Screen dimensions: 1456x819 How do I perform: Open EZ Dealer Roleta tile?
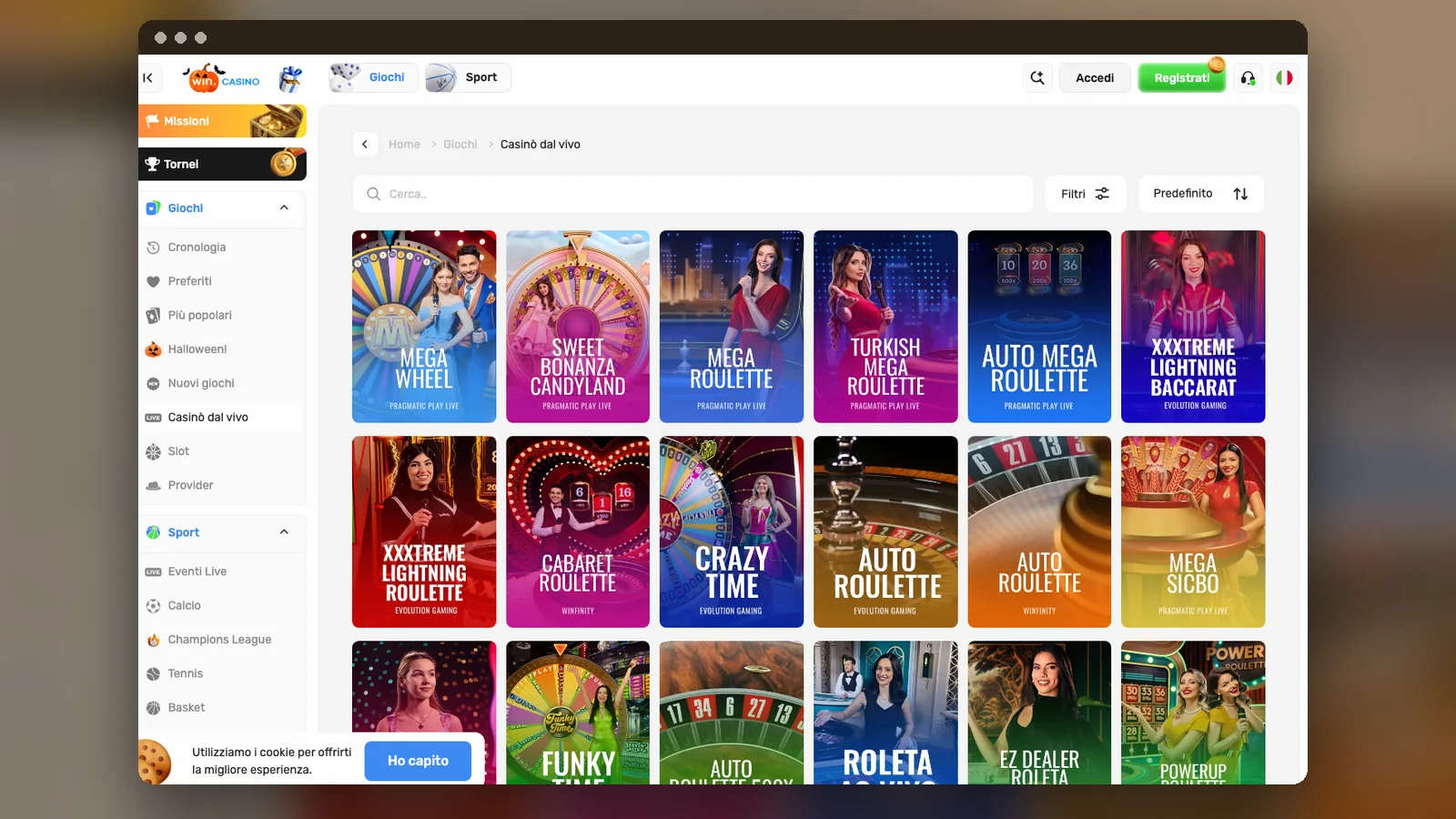(1039, 713)
